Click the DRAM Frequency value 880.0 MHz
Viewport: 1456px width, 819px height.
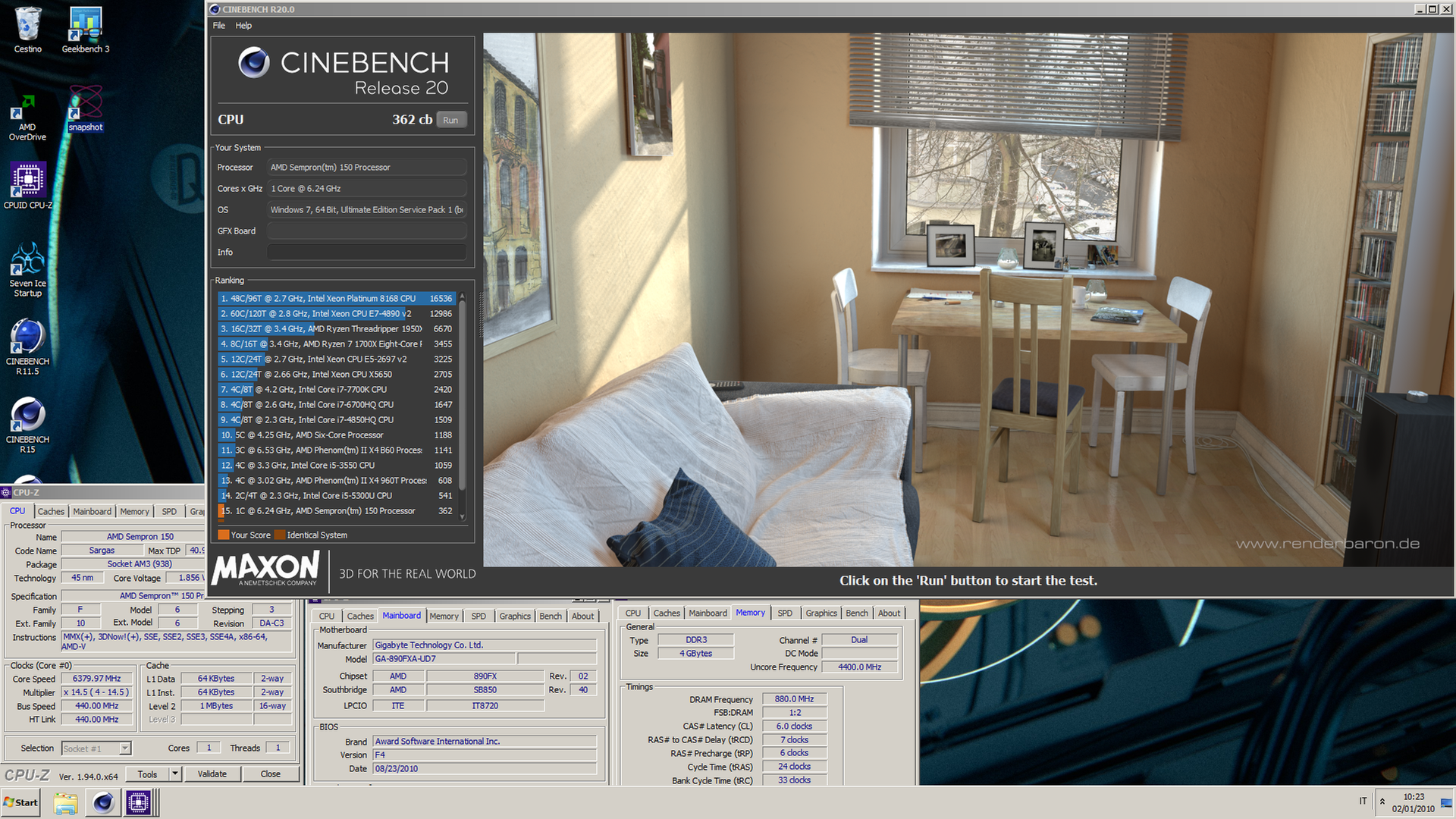coord(794,699)
